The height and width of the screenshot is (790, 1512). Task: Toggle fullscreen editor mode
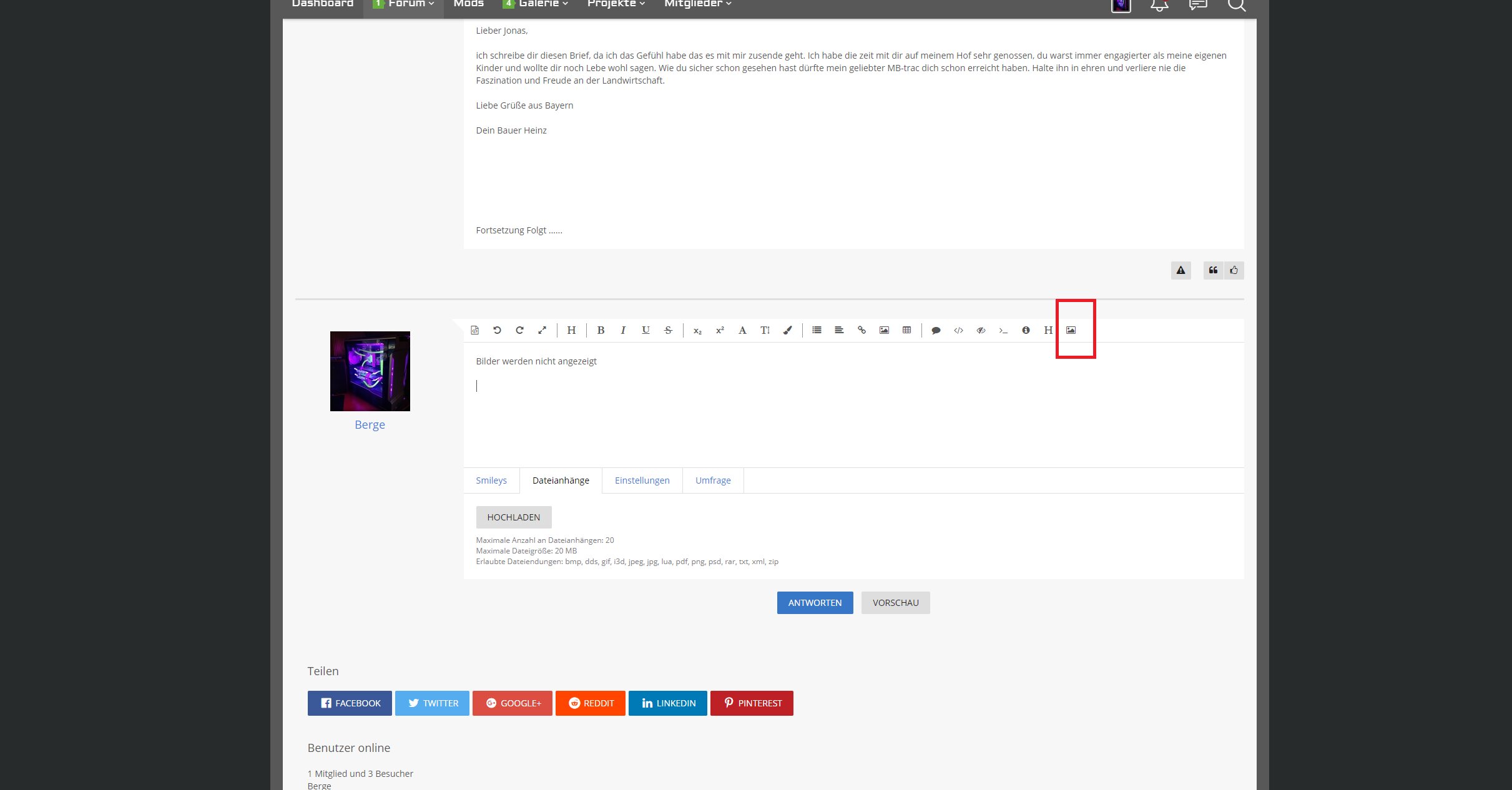(x=542, y=330)
